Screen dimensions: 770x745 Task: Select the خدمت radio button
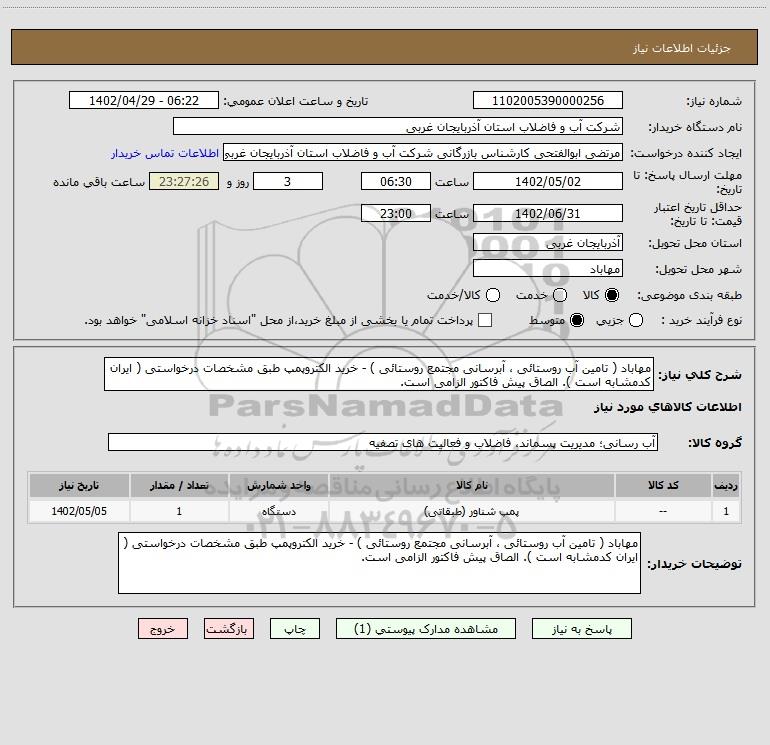(560, 295)
